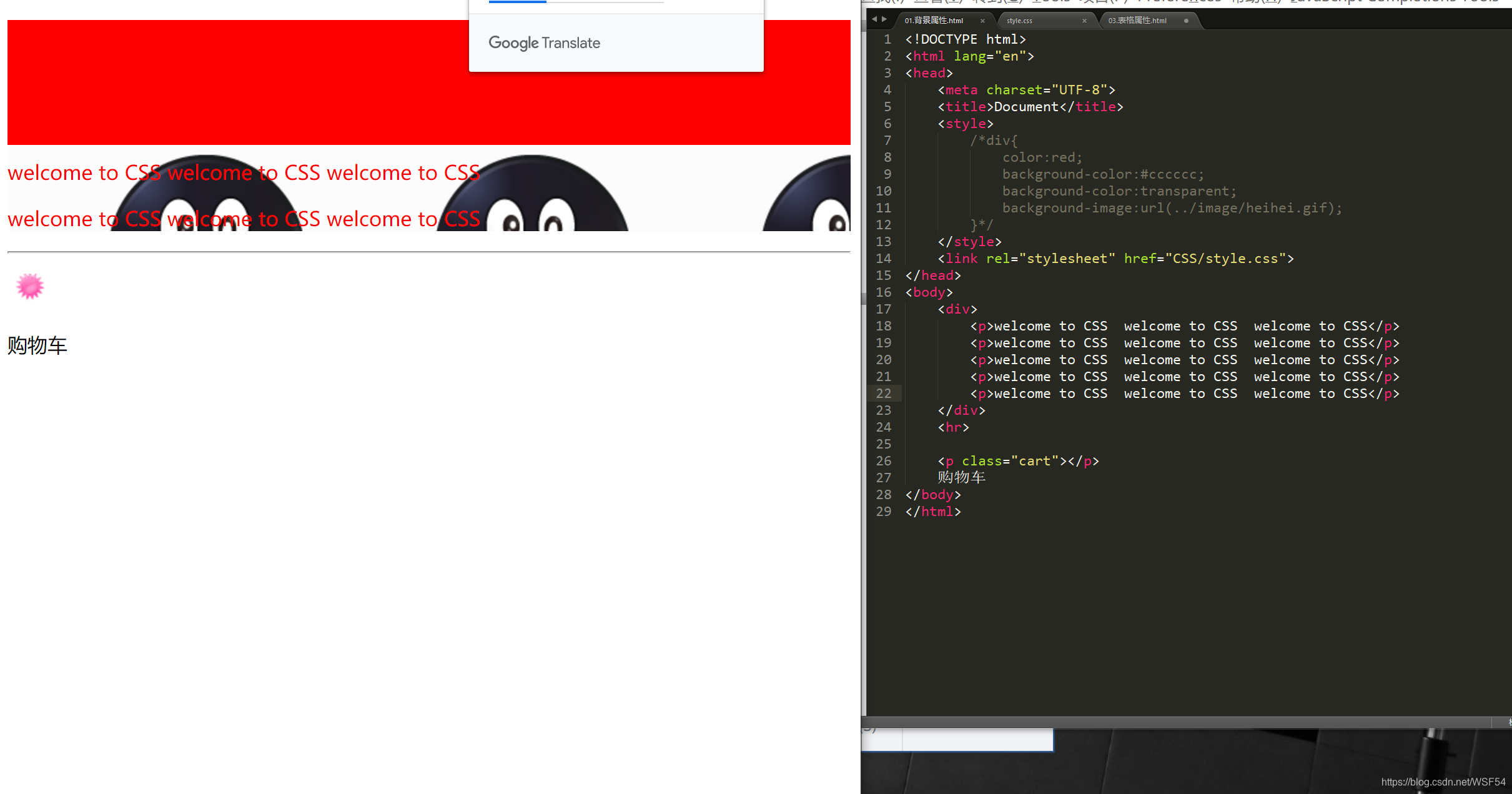Click line number 14 in the gutter

884,259
